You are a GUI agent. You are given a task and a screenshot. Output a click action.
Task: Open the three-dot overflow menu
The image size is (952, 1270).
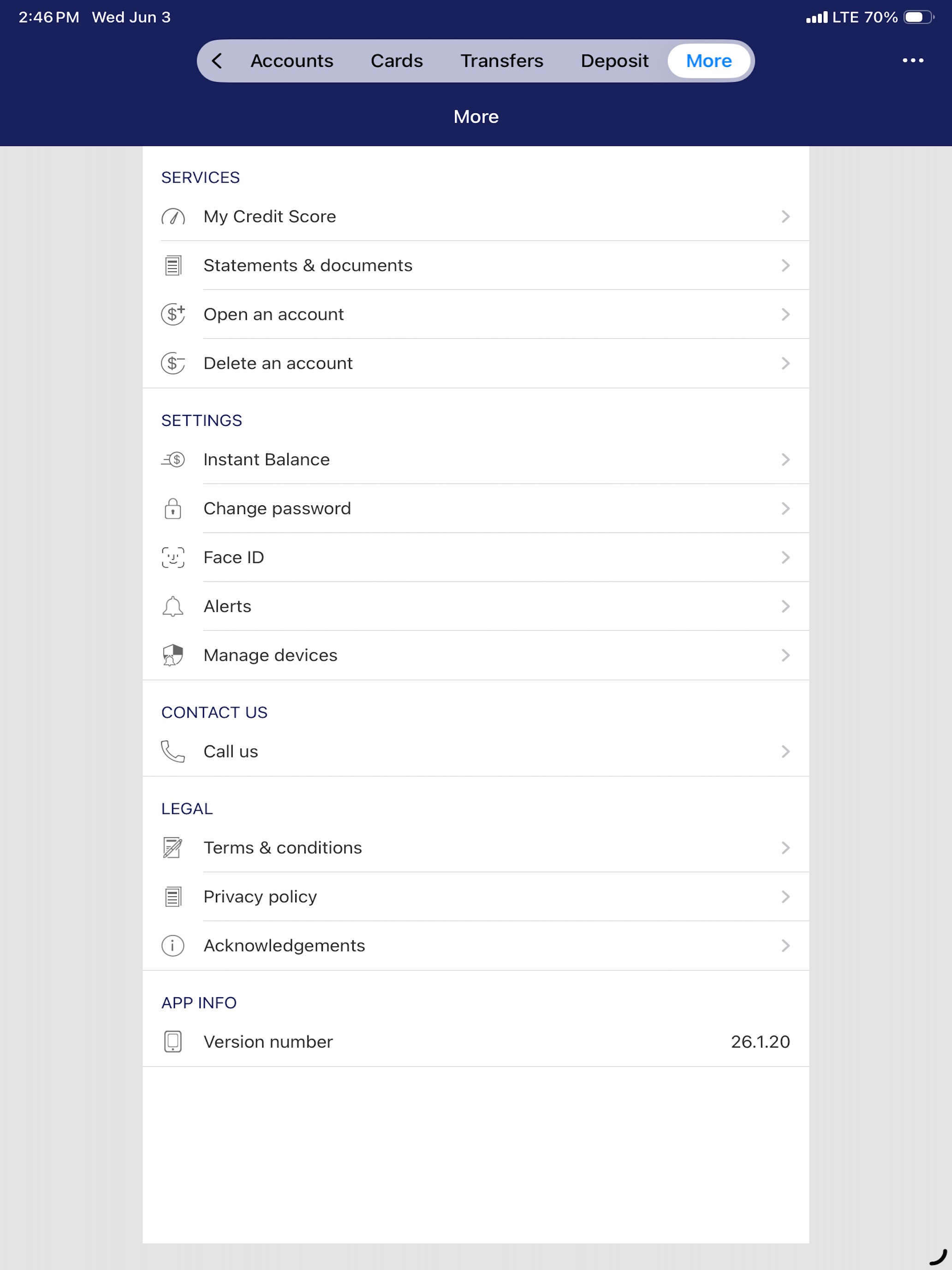[x=912, y=60]
